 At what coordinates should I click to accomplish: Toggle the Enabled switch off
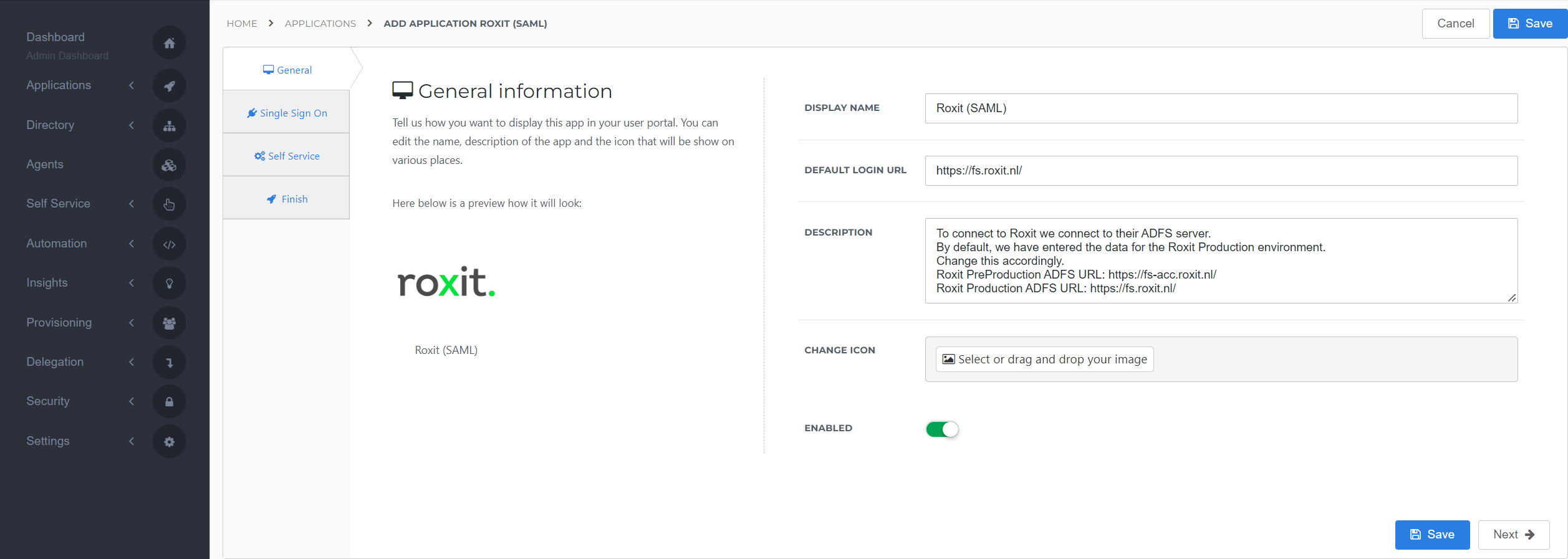(x=942, y=429)
